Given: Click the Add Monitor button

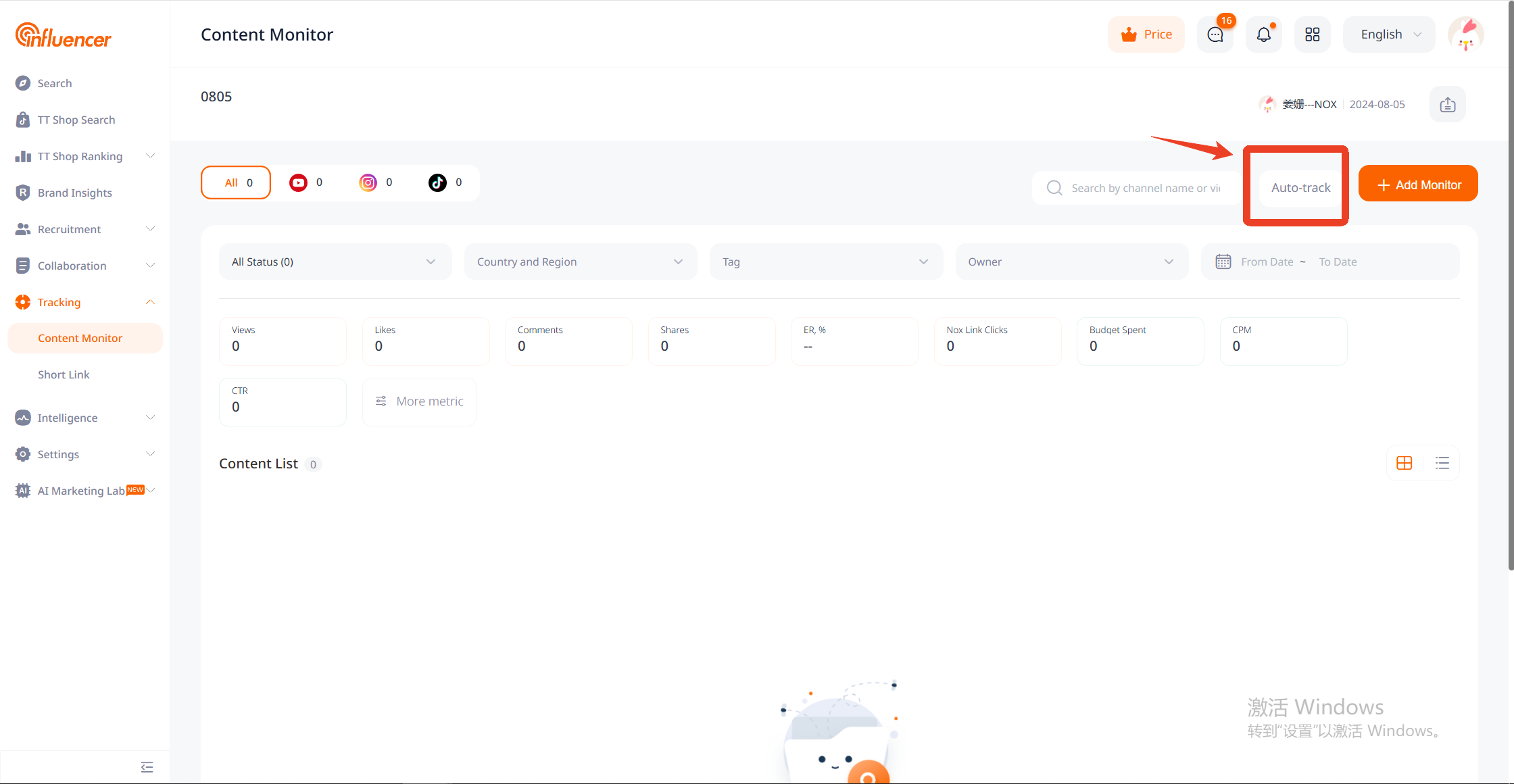Looking at the screenshot, I should point(1417,185).
